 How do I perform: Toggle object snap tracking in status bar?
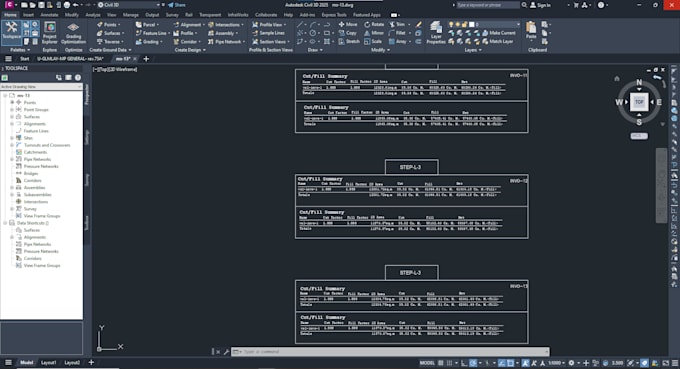502,363
